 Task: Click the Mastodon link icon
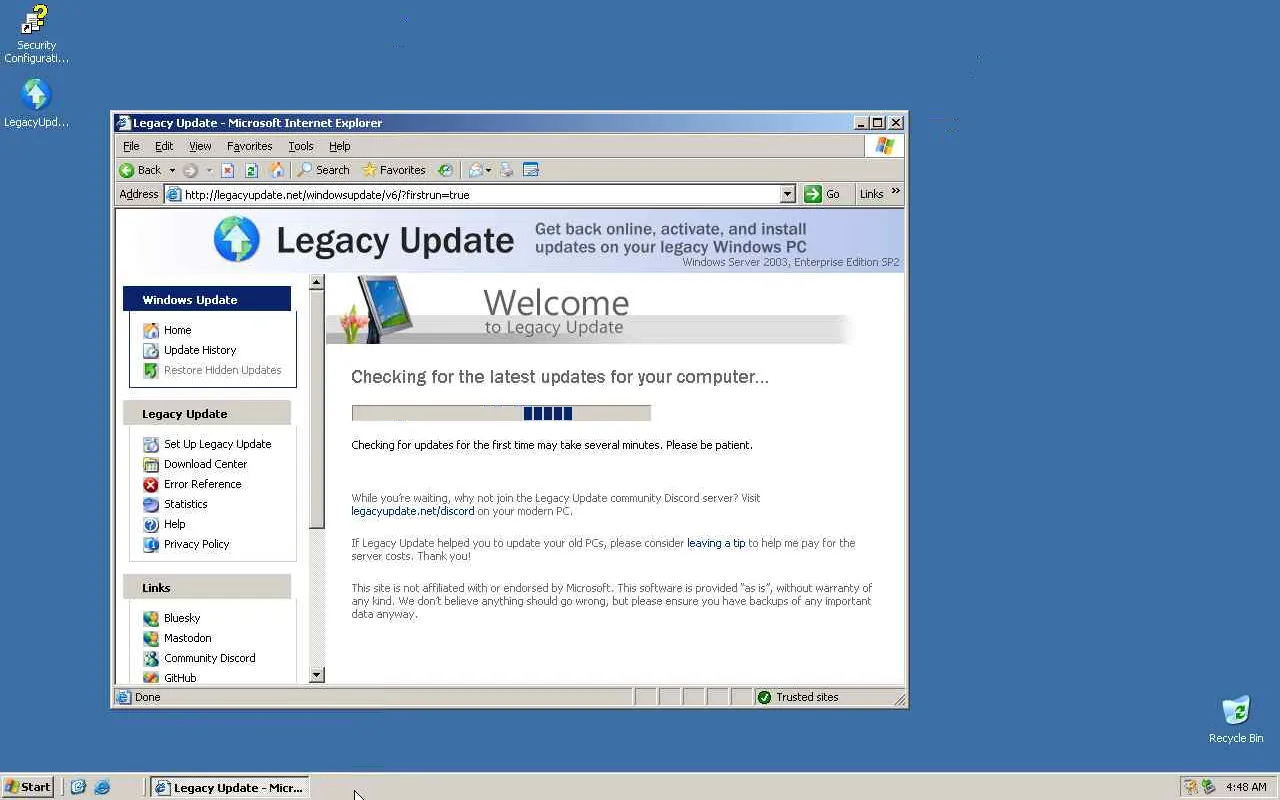point(151,638)
